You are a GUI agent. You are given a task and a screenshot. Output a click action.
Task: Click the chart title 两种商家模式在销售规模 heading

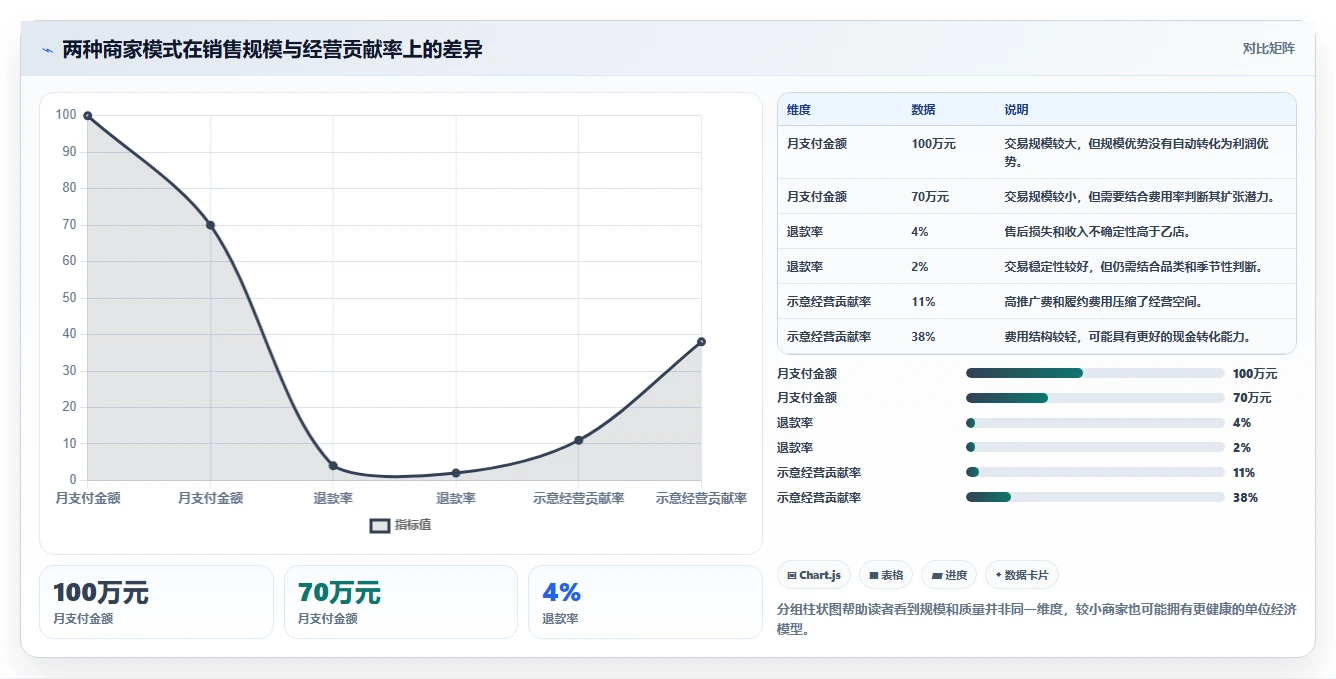click(x=273, y=49)
